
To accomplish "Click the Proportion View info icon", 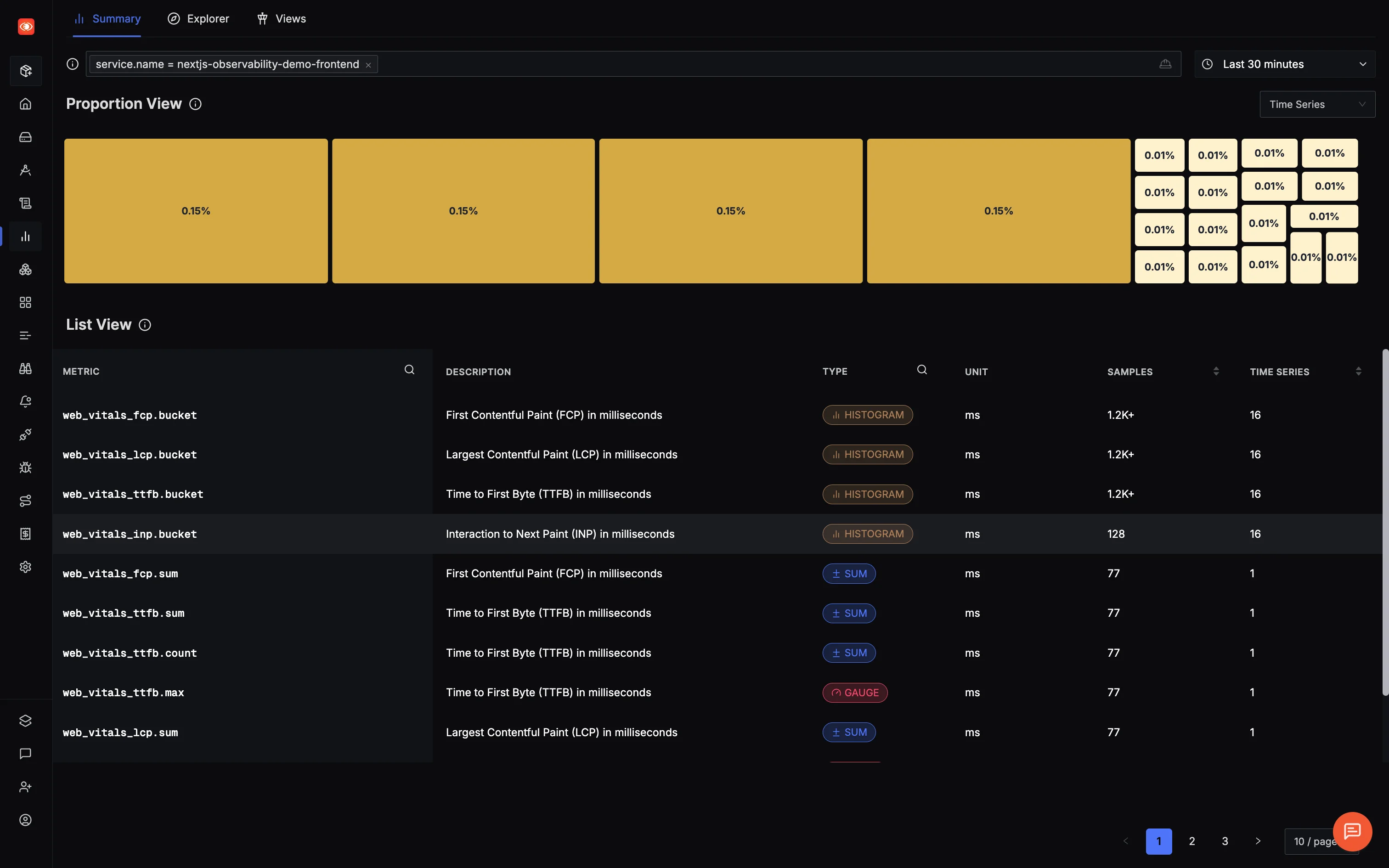I will coord(195,104).
